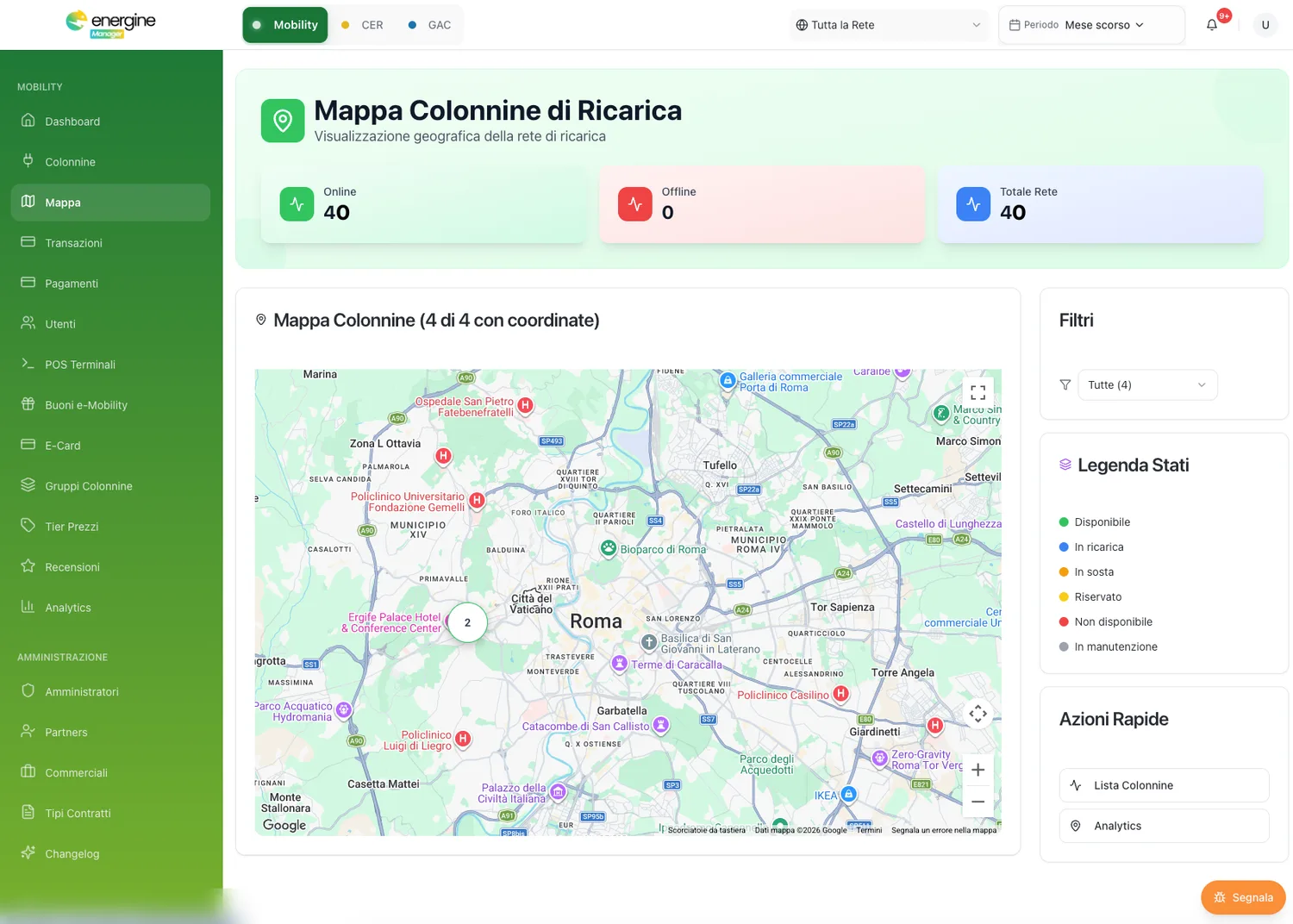Click green map pin header icon
Image resolution: width=1293 pixels, height=924 pixels.
pos(283,121)
